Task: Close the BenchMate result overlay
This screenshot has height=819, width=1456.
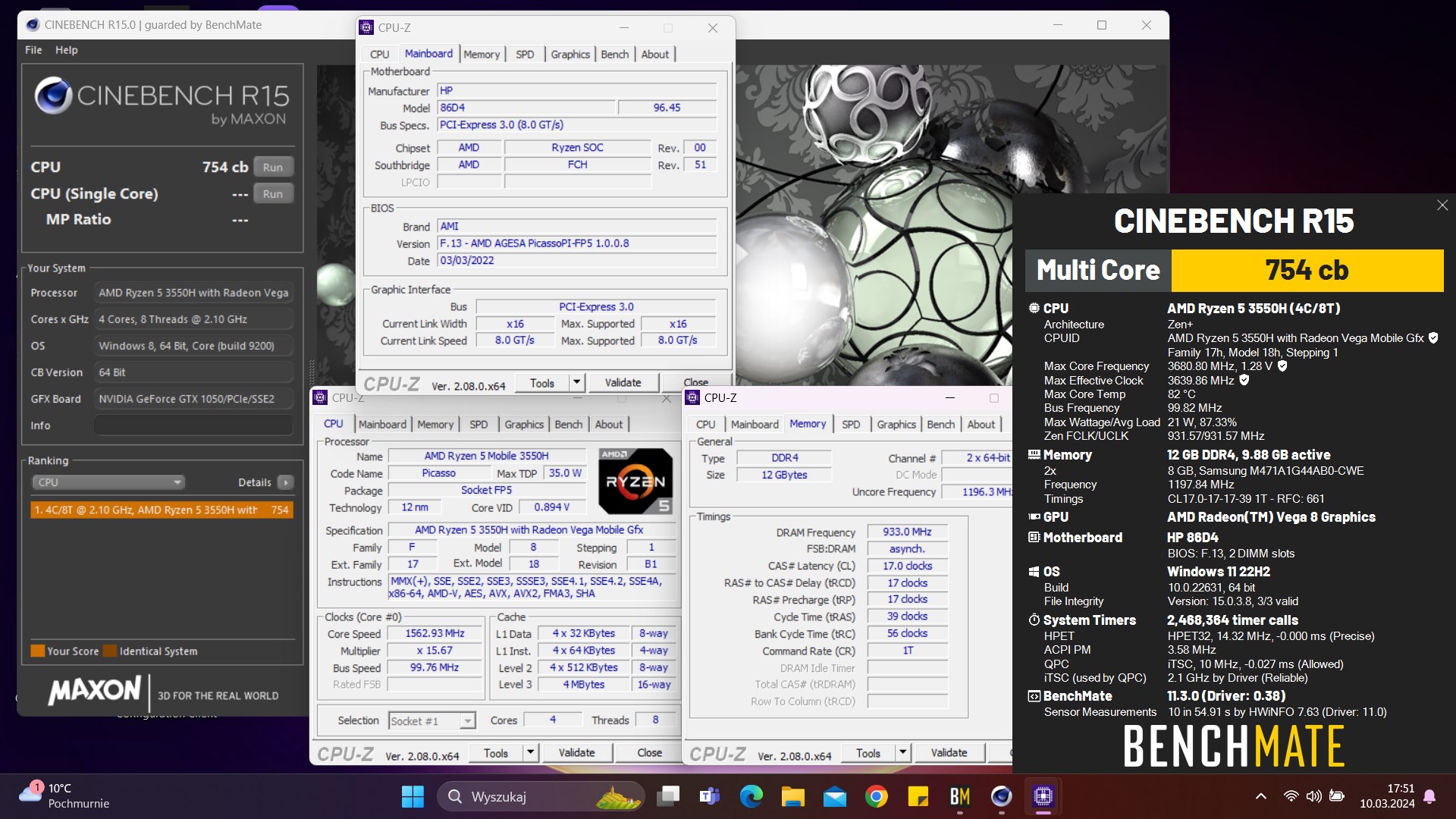Action: [1442, 206]
